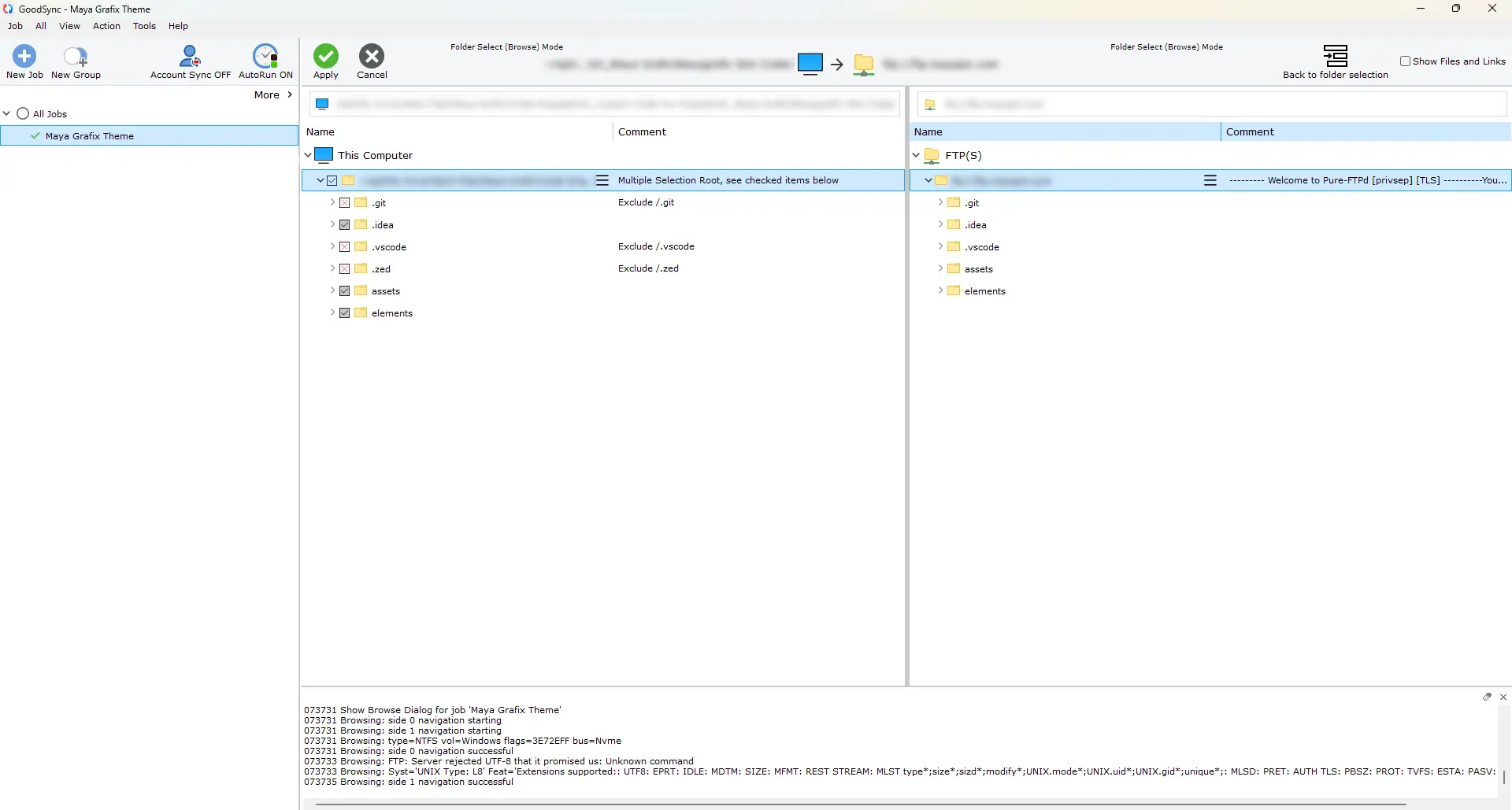The image size is (1512, 810).
Task: Collapse the This Computer node
Action: tap(308, 155)
